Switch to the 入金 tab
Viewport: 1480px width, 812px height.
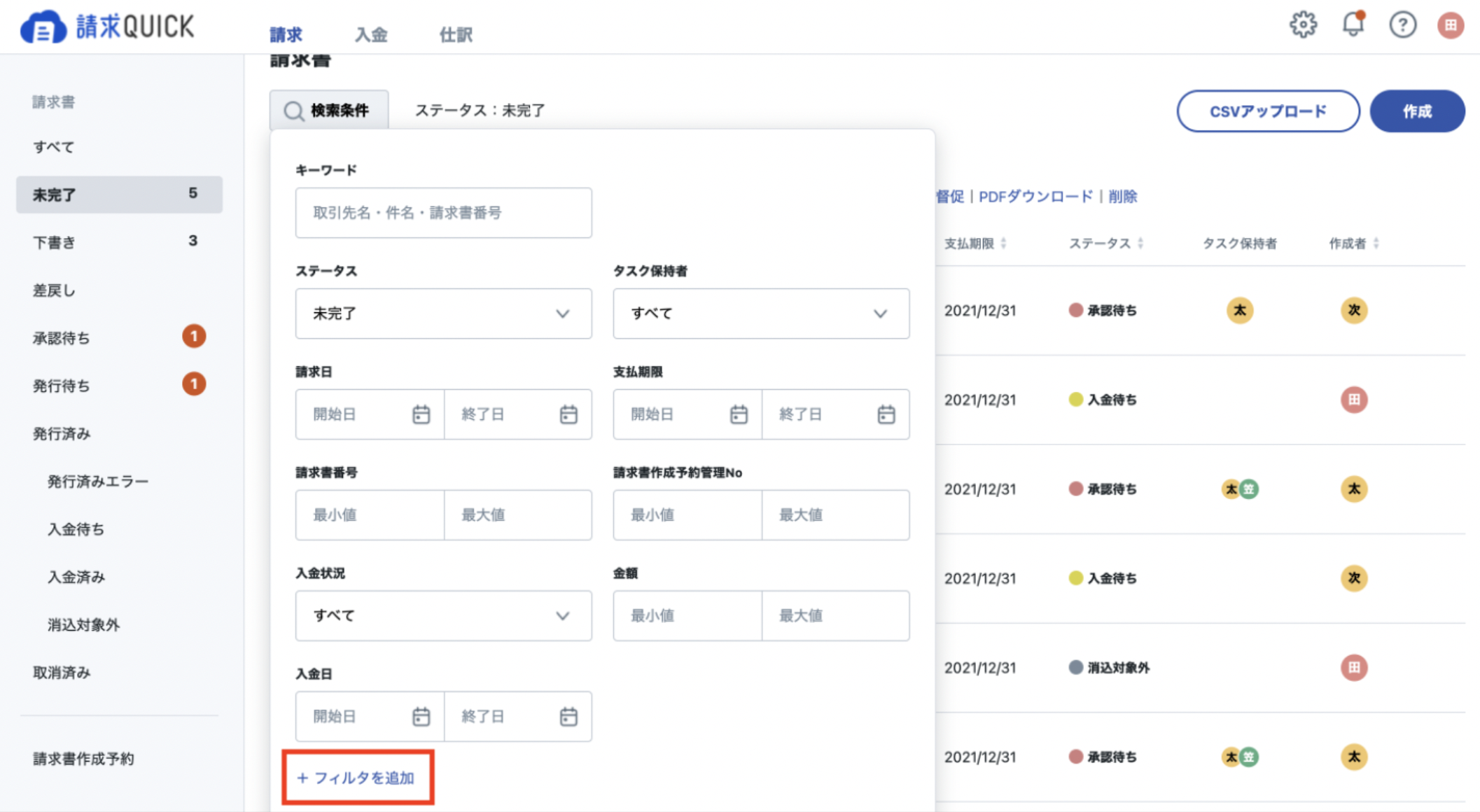pos(371,34)
